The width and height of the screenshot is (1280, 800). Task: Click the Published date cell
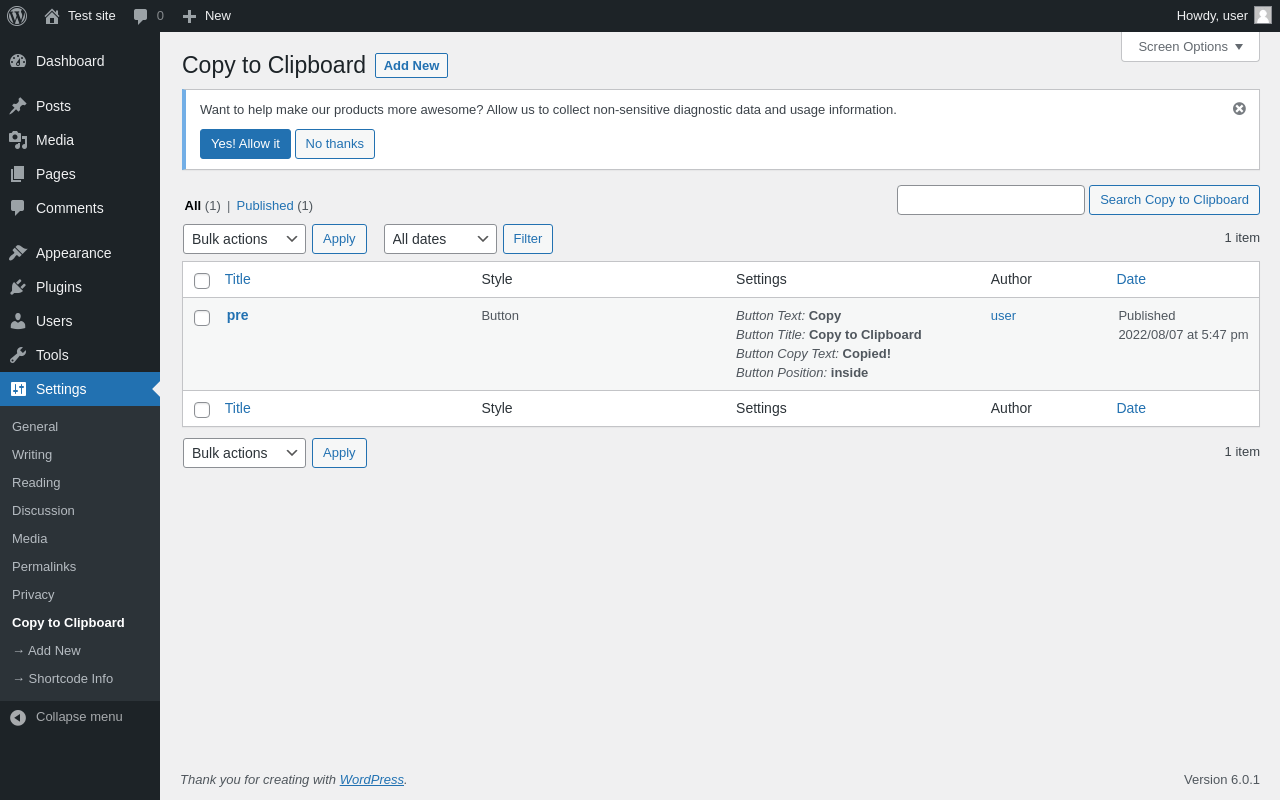pyautogui.click(x=1183, y=325)
